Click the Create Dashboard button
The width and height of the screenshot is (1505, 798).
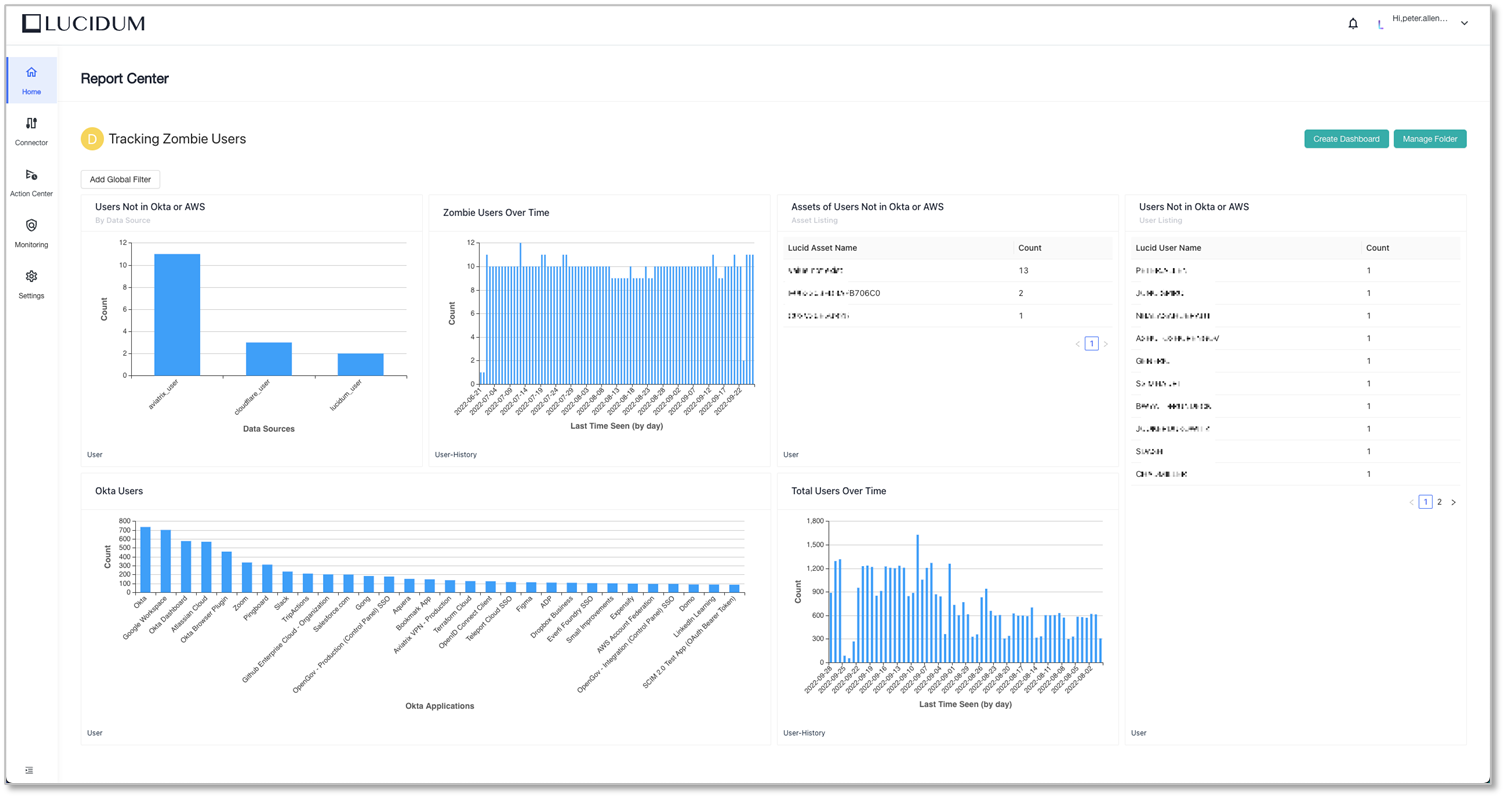click(1346, 139)
